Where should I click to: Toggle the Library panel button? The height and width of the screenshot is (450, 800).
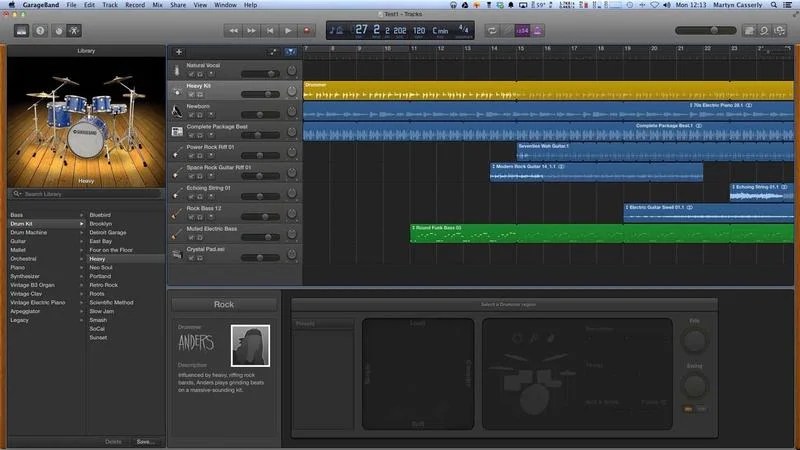pos(21,31)
